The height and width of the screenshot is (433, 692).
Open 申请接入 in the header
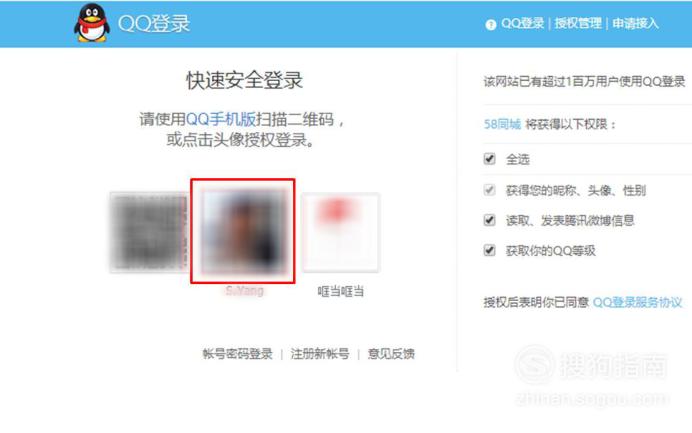(x=636, y=23)
